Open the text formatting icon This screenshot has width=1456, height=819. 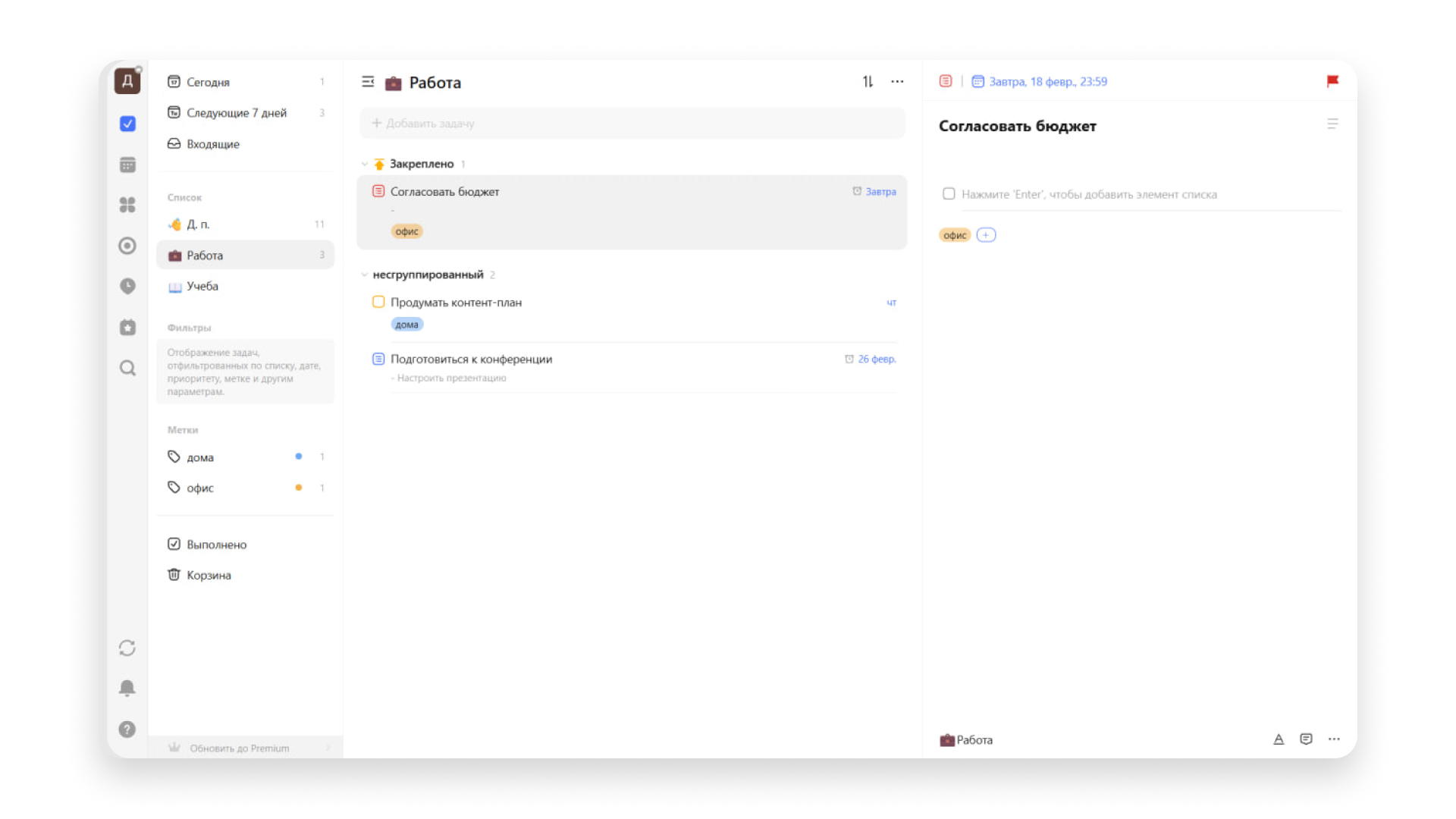(1279, 739)
